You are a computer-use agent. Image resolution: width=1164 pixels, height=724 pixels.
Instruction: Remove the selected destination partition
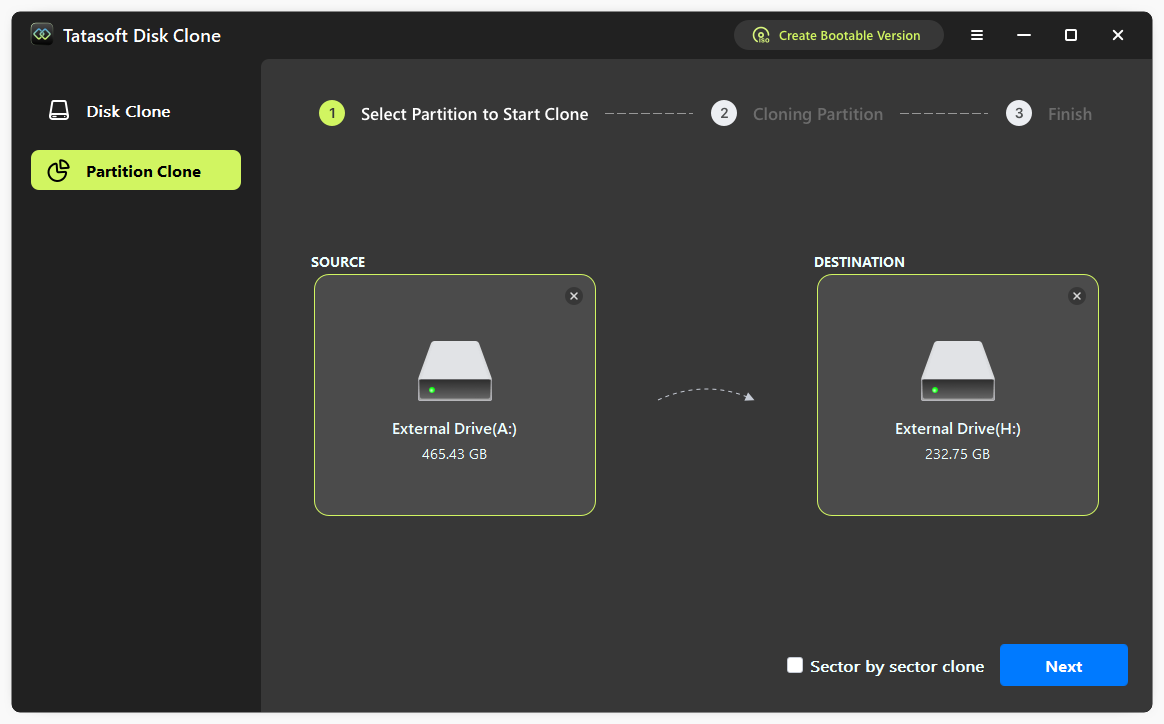click(1077, 296)
